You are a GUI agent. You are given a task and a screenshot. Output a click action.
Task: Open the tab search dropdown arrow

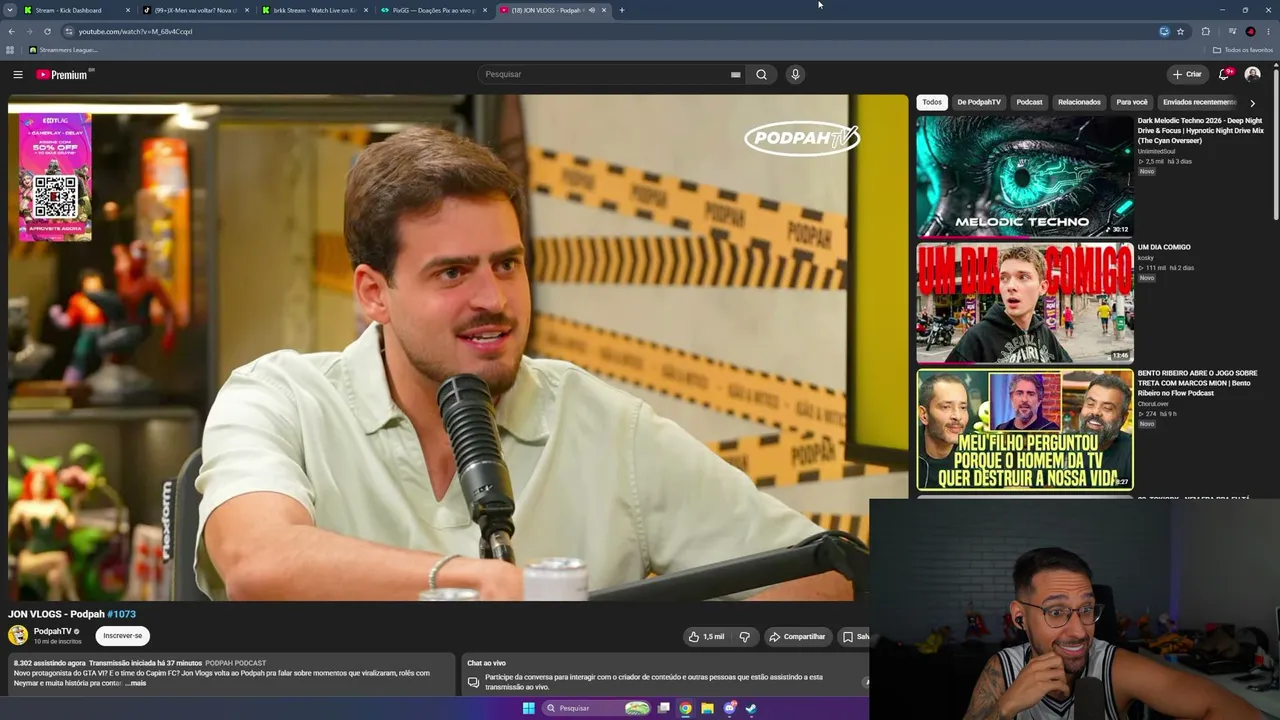coord(9,10)
